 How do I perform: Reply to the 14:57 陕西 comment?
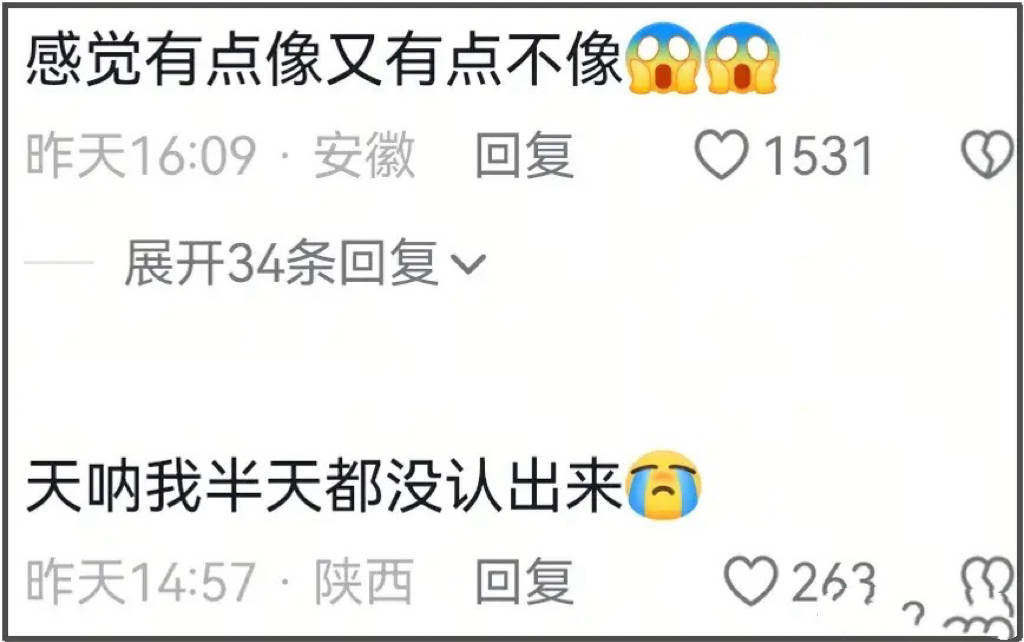(x=524, y=581)
